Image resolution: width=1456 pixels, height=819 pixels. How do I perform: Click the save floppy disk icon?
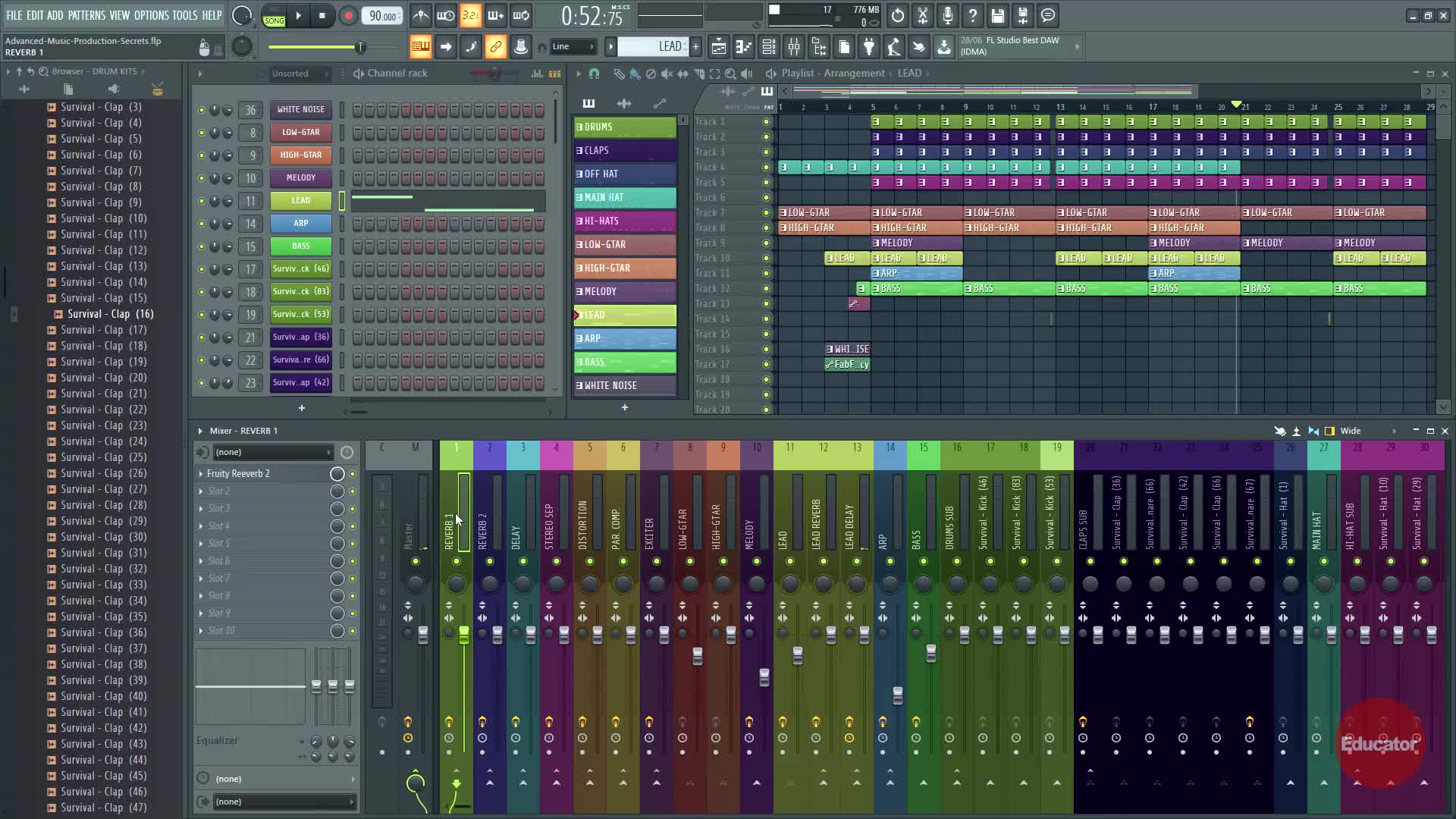tap(998, 15)
